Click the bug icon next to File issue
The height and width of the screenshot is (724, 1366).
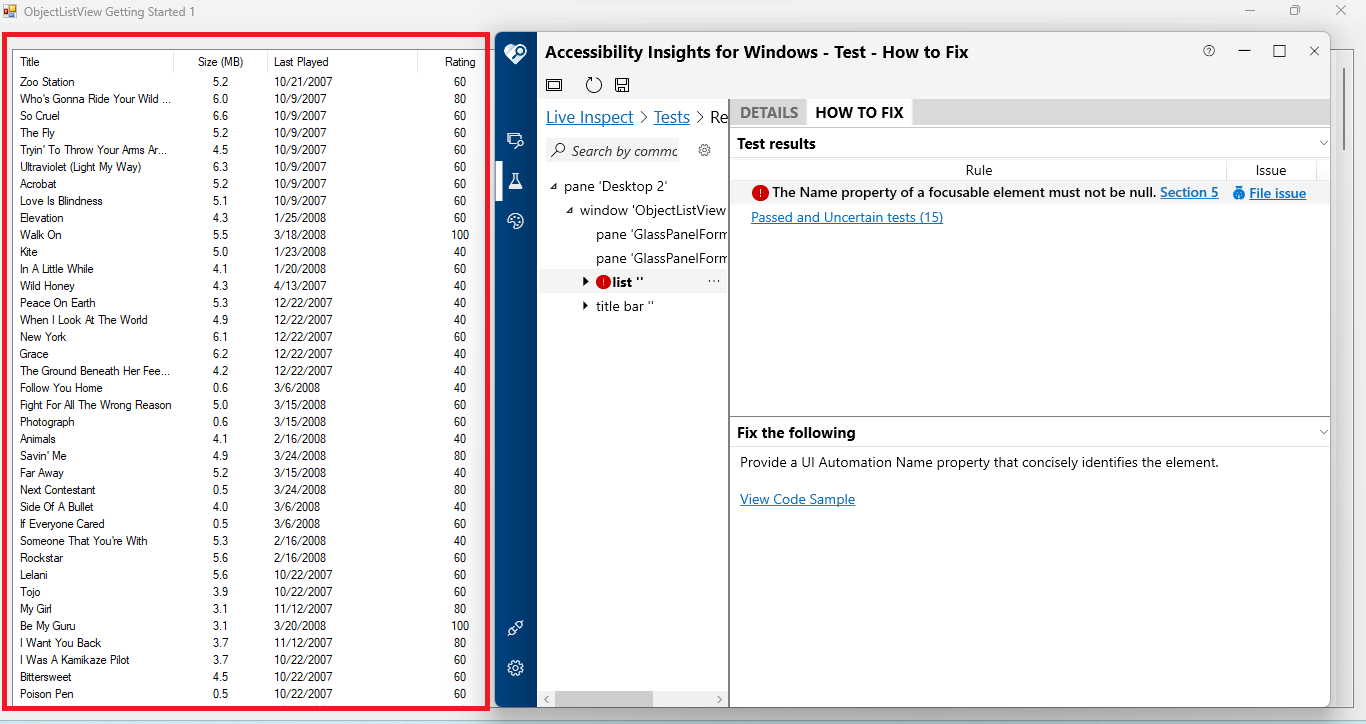1239,193
